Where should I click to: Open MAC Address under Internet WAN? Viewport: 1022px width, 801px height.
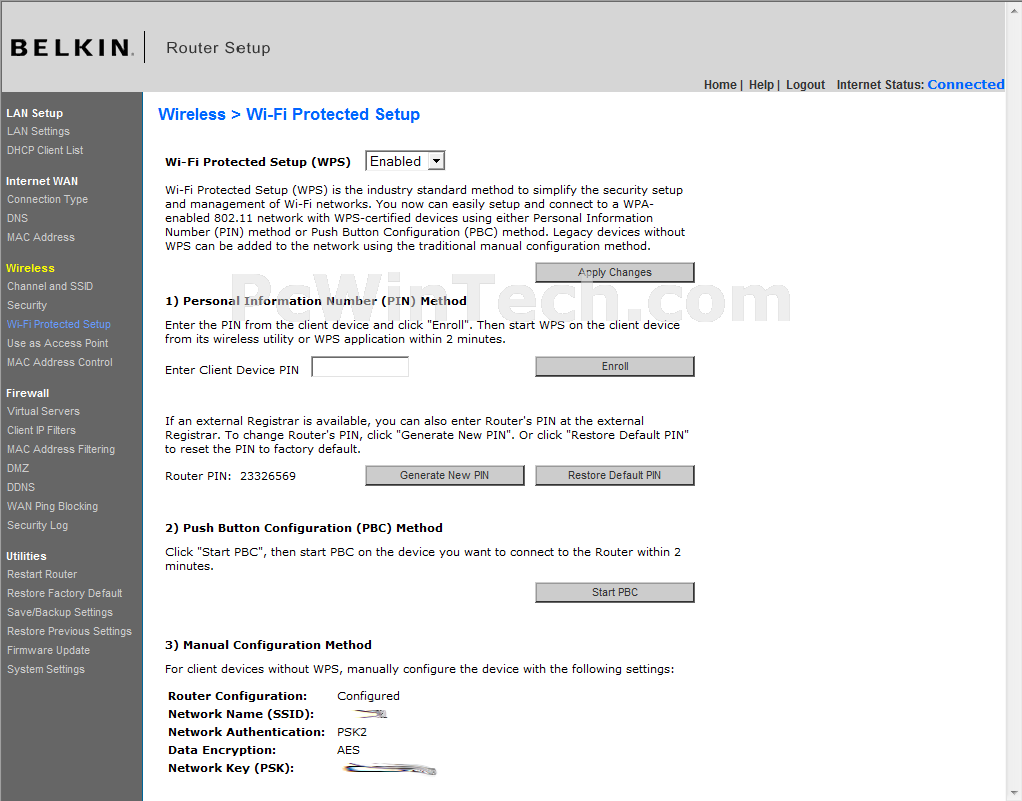click(x=41, y=237)
